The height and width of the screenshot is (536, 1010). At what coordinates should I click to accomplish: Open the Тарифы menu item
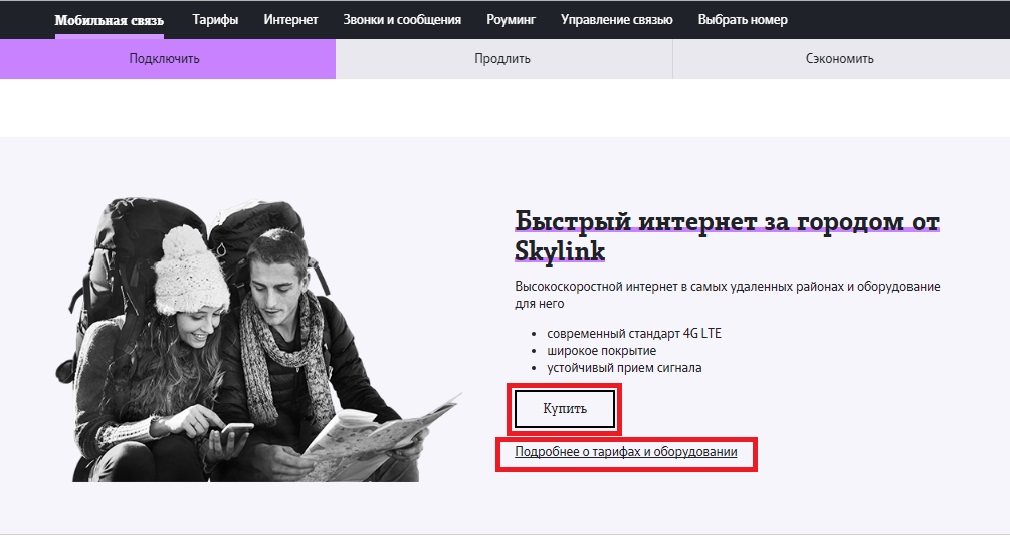click(x=215, y=20)
